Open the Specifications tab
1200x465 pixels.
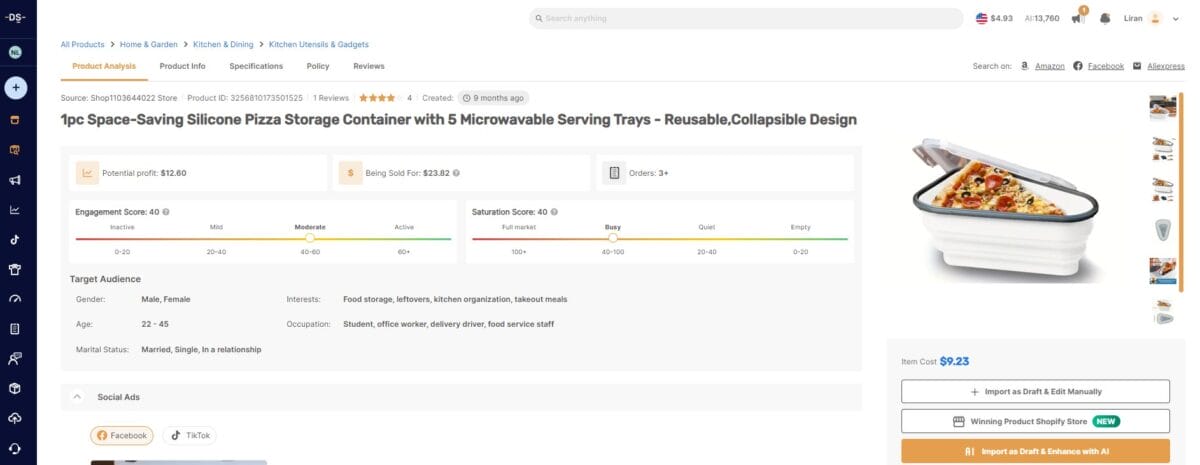click(256, 66)
